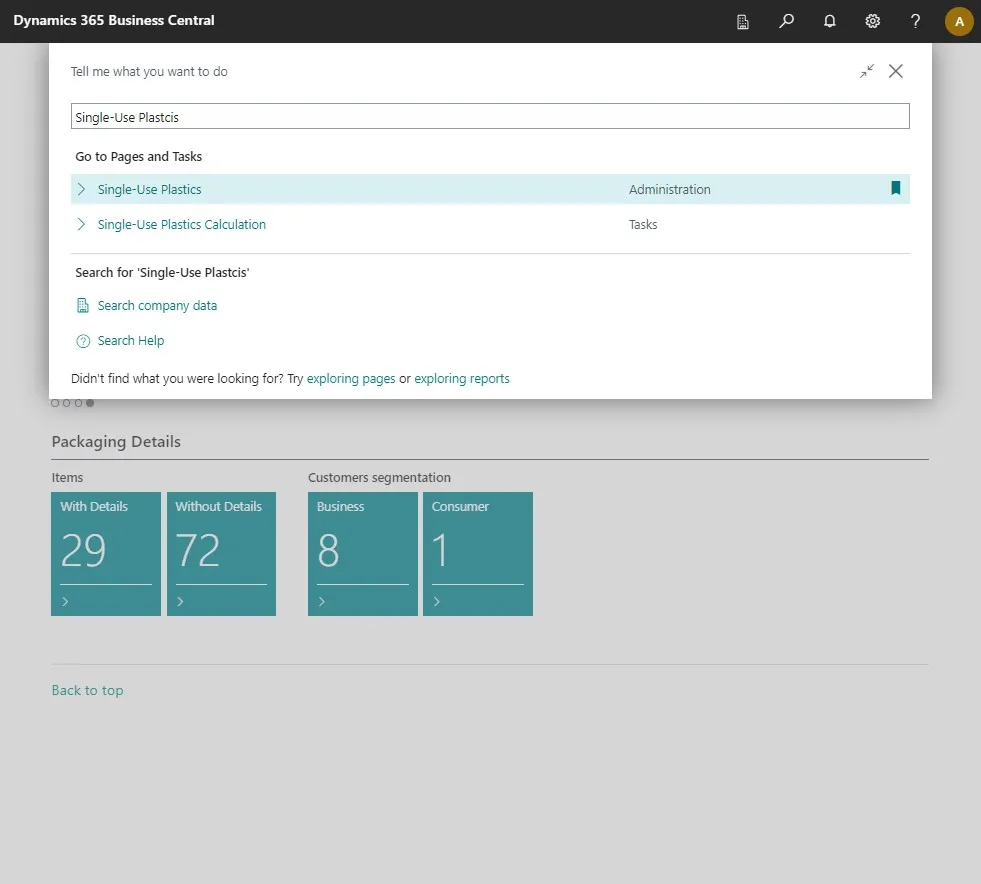Open the account avatar 'A'
This screenshot has height=884, width=981.
point(958,21)
